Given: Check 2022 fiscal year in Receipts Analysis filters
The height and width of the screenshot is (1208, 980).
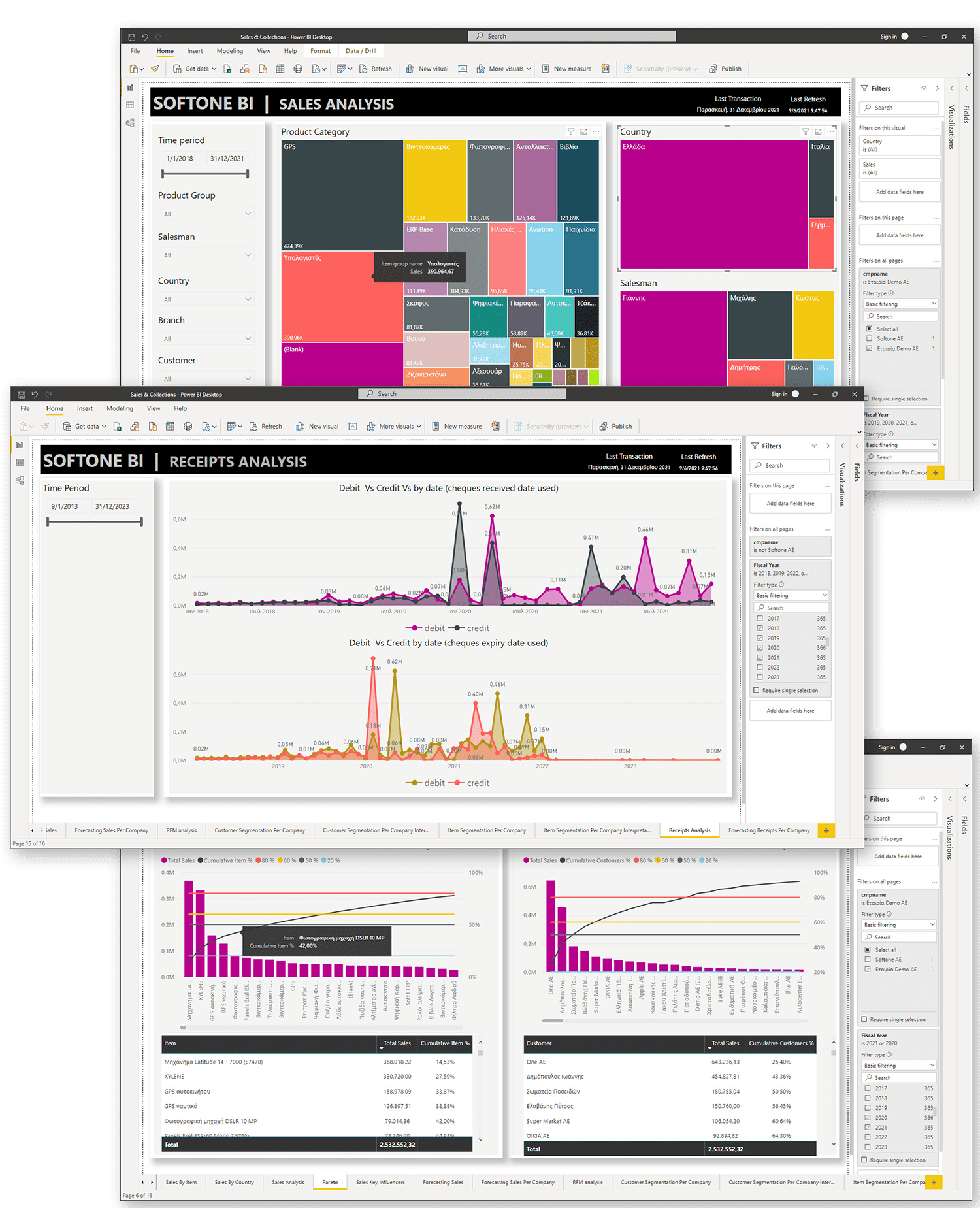Looking at the screenshot, I should tap(759, 668).
